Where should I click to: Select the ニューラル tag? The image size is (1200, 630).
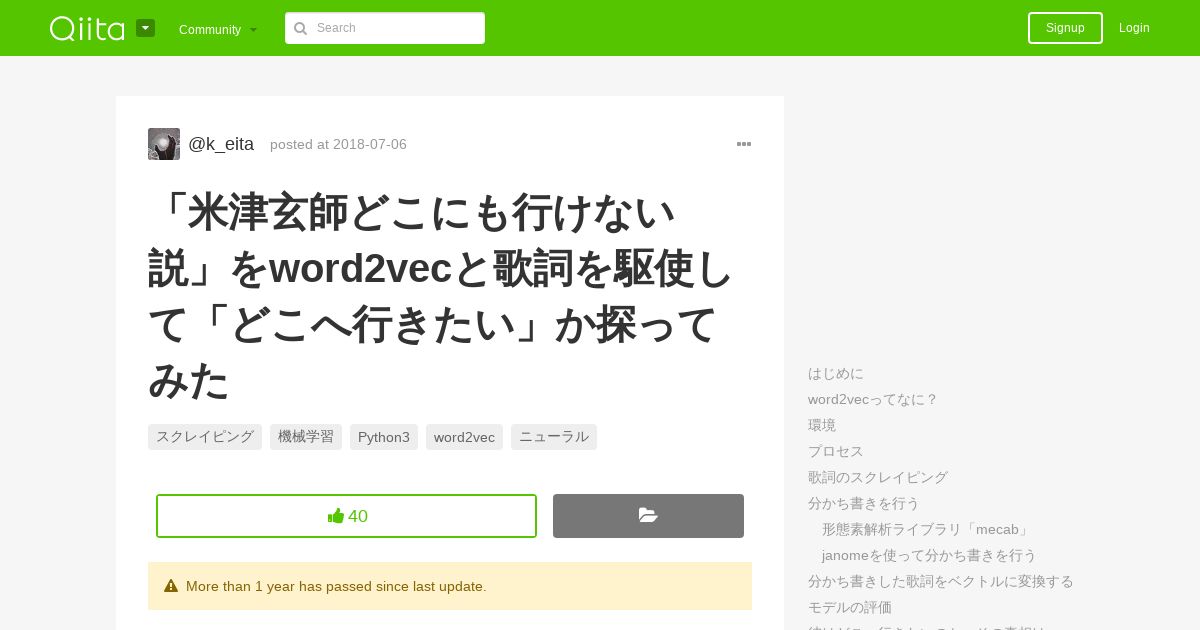[x=554, y=437]
